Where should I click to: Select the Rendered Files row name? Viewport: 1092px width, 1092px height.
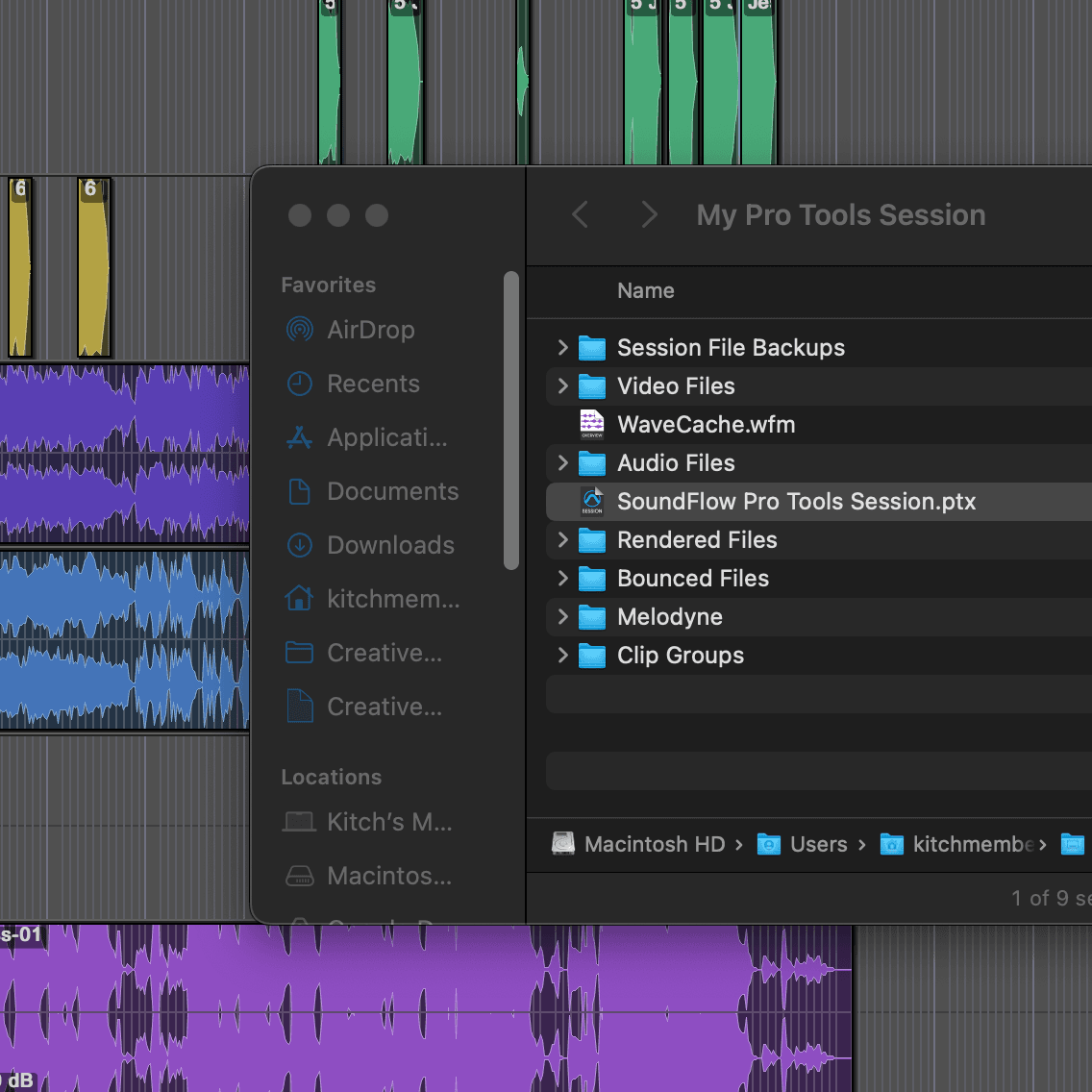tap(697, 539)
